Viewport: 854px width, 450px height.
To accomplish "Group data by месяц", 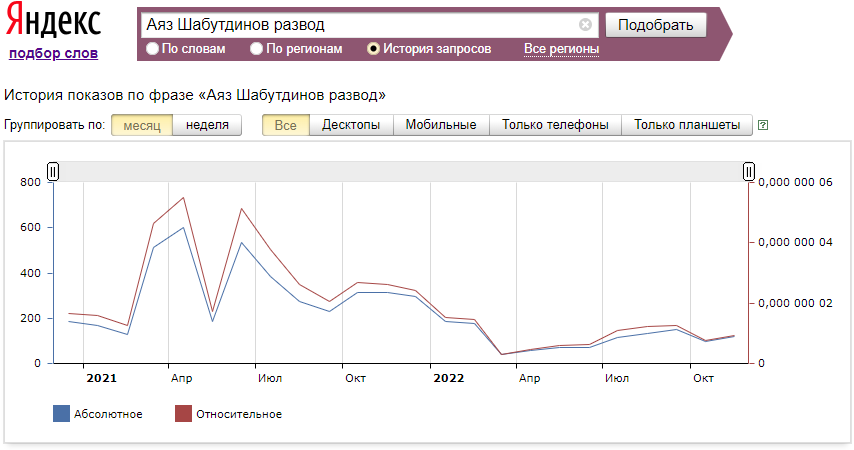I will click(x=142, y=125).
